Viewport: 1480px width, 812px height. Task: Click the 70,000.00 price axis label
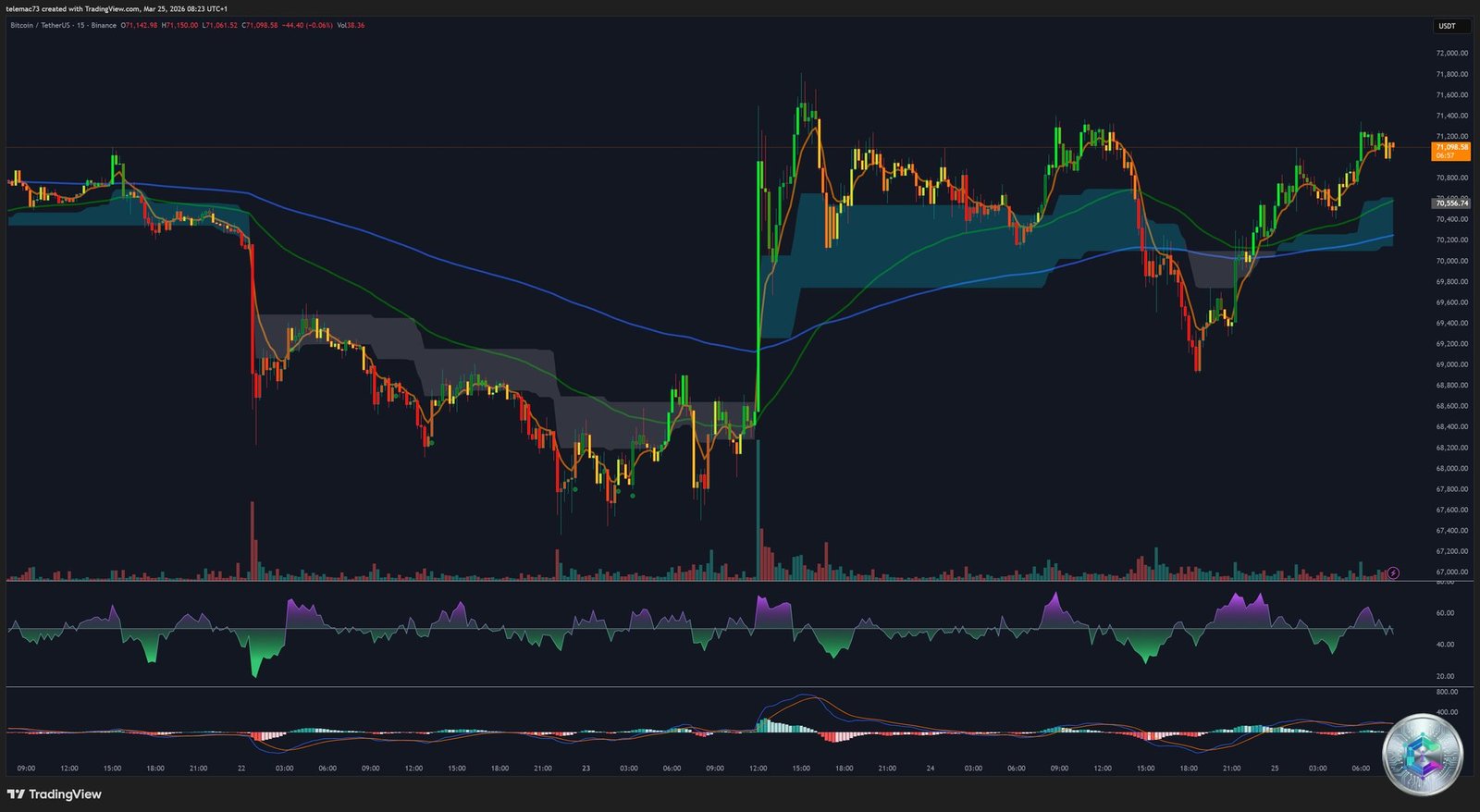pyautogui.click(x=1452, y=261)
